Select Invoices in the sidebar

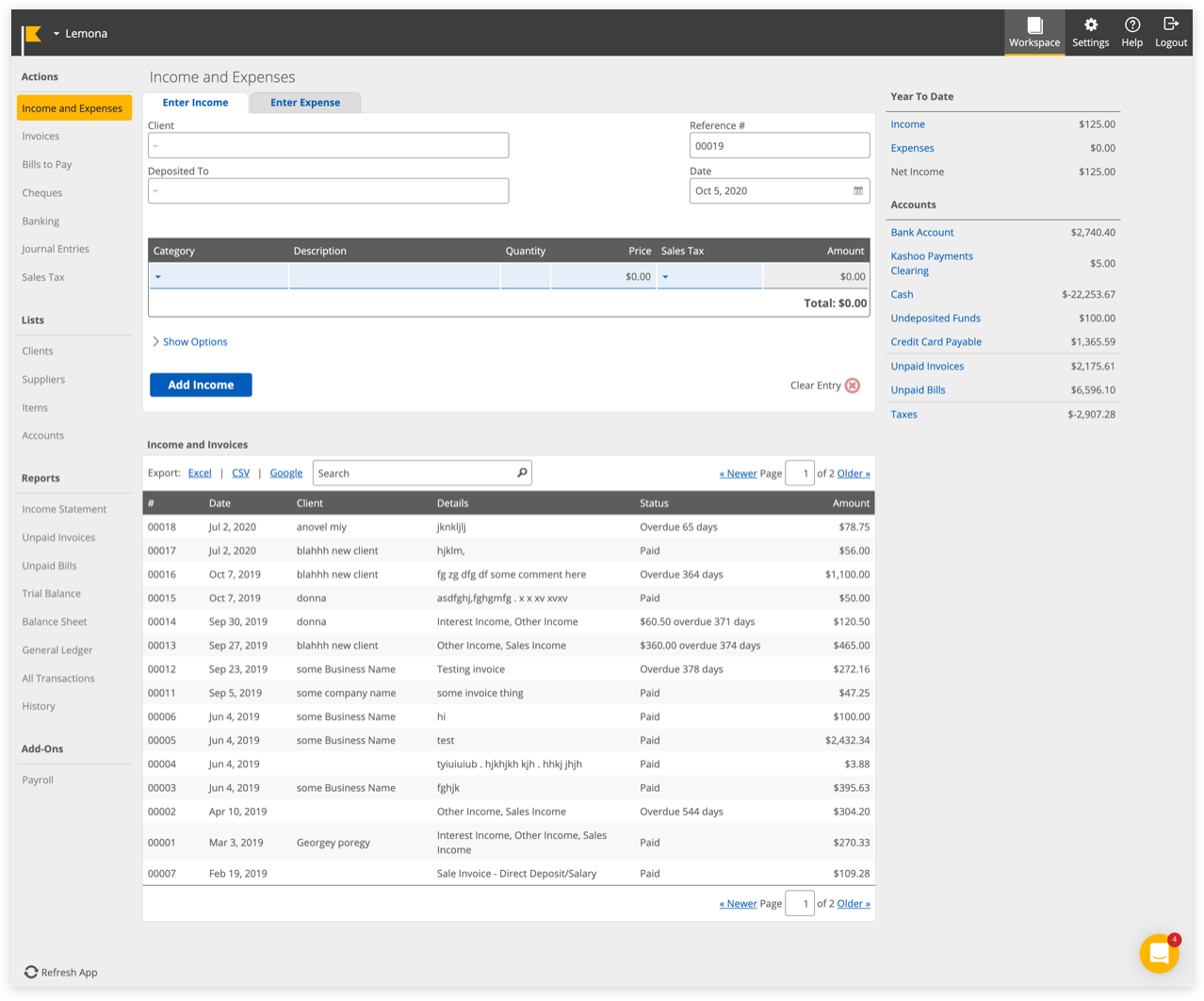[x=41, y=137]
